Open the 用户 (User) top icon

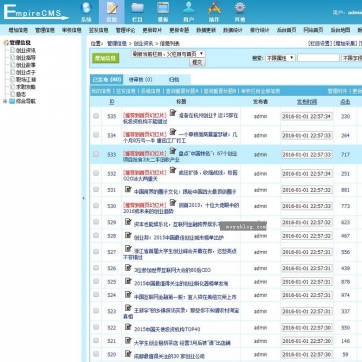tap(188, 12)
